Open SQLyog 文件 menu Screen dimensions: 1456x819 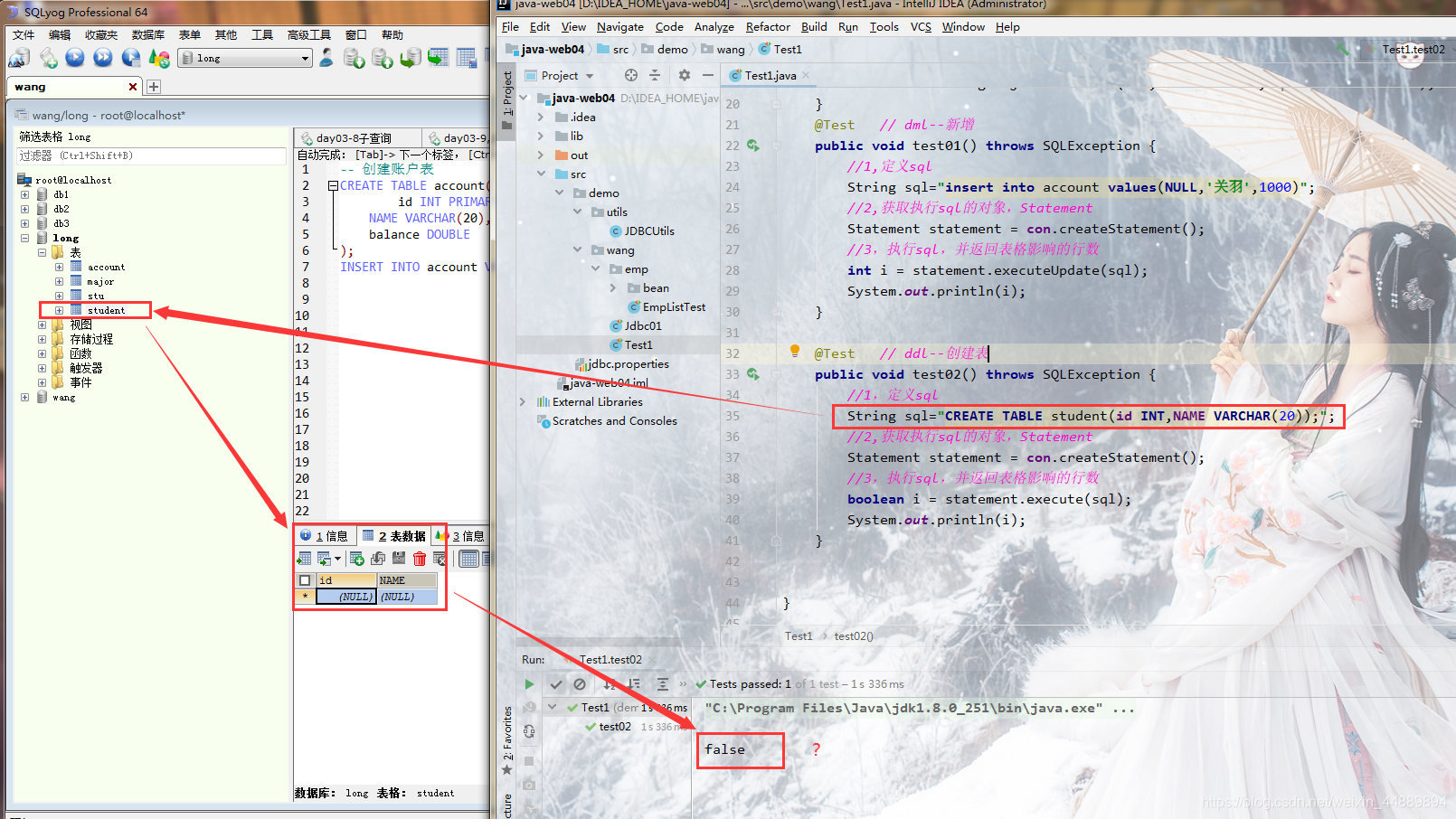pos(24,34)
